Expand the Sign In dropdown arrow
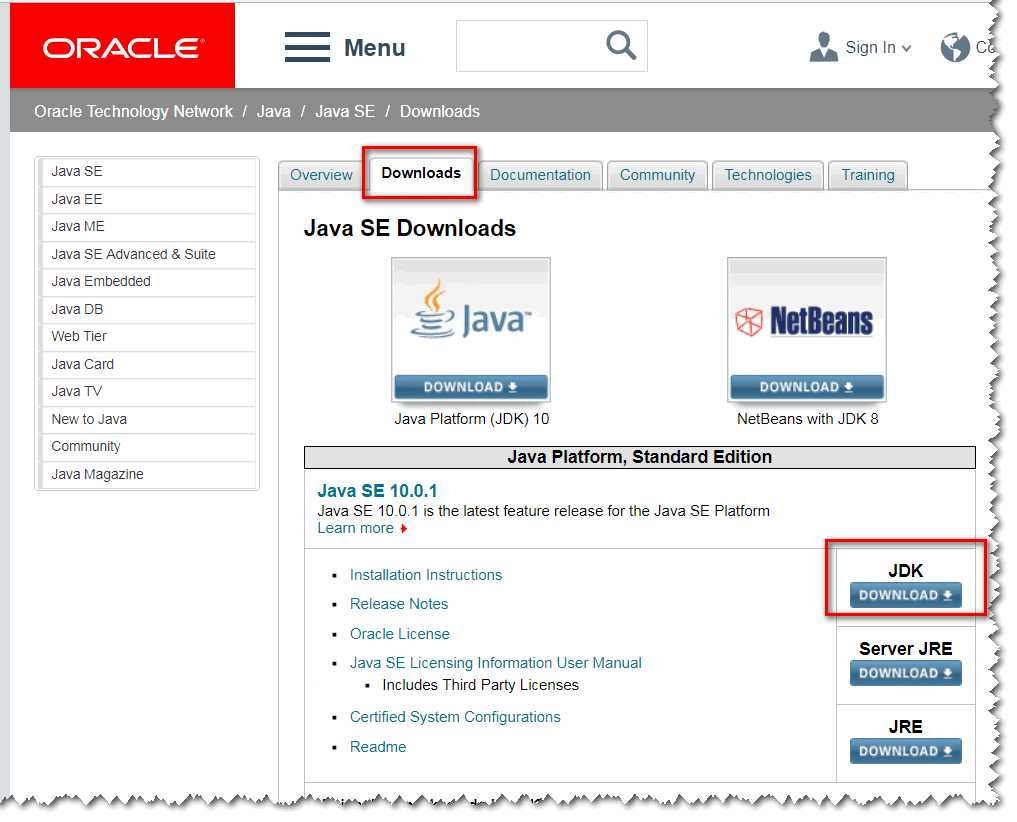 click(906, 49)
